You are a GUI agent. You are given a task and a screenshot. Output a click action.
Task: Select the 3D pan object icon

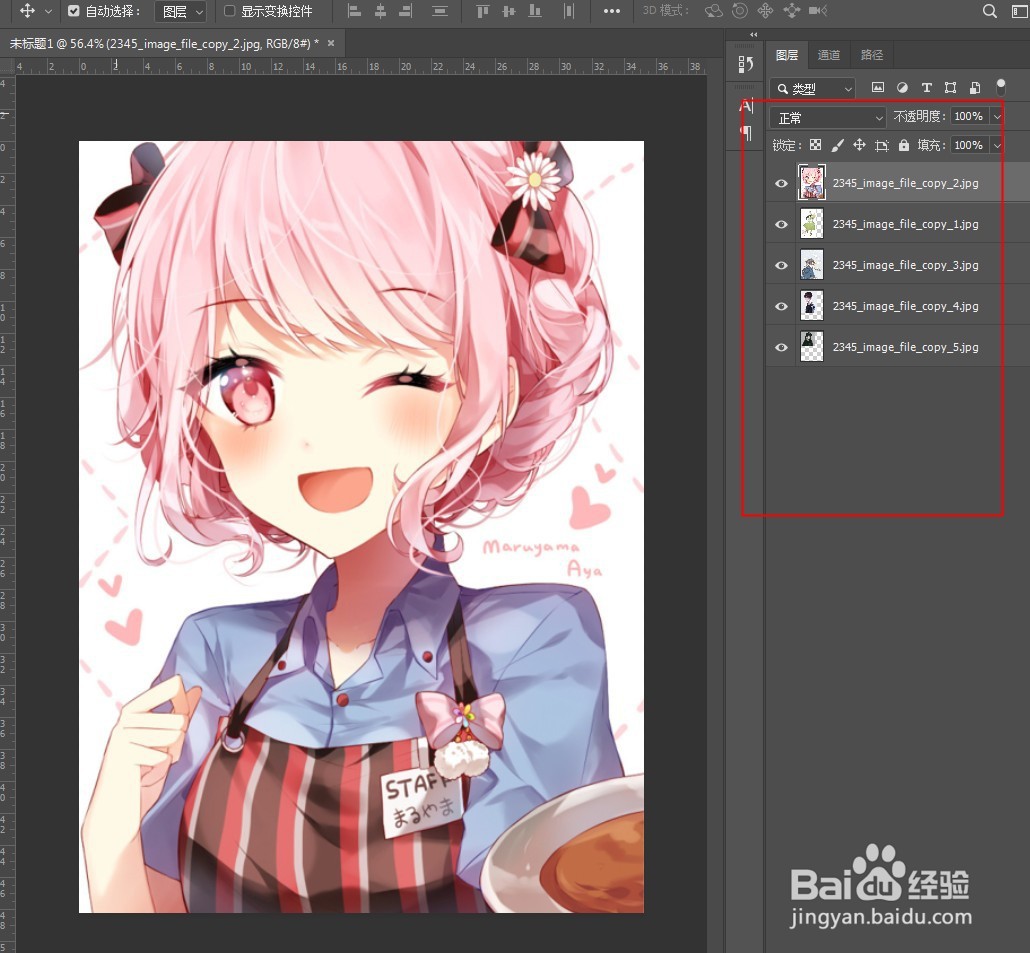click(x=765, y=11)
